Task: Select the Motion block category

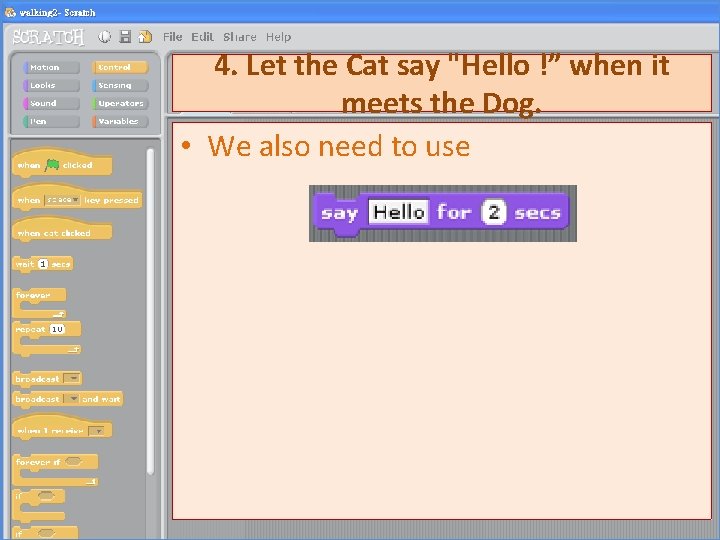Action: click(51, 68)
